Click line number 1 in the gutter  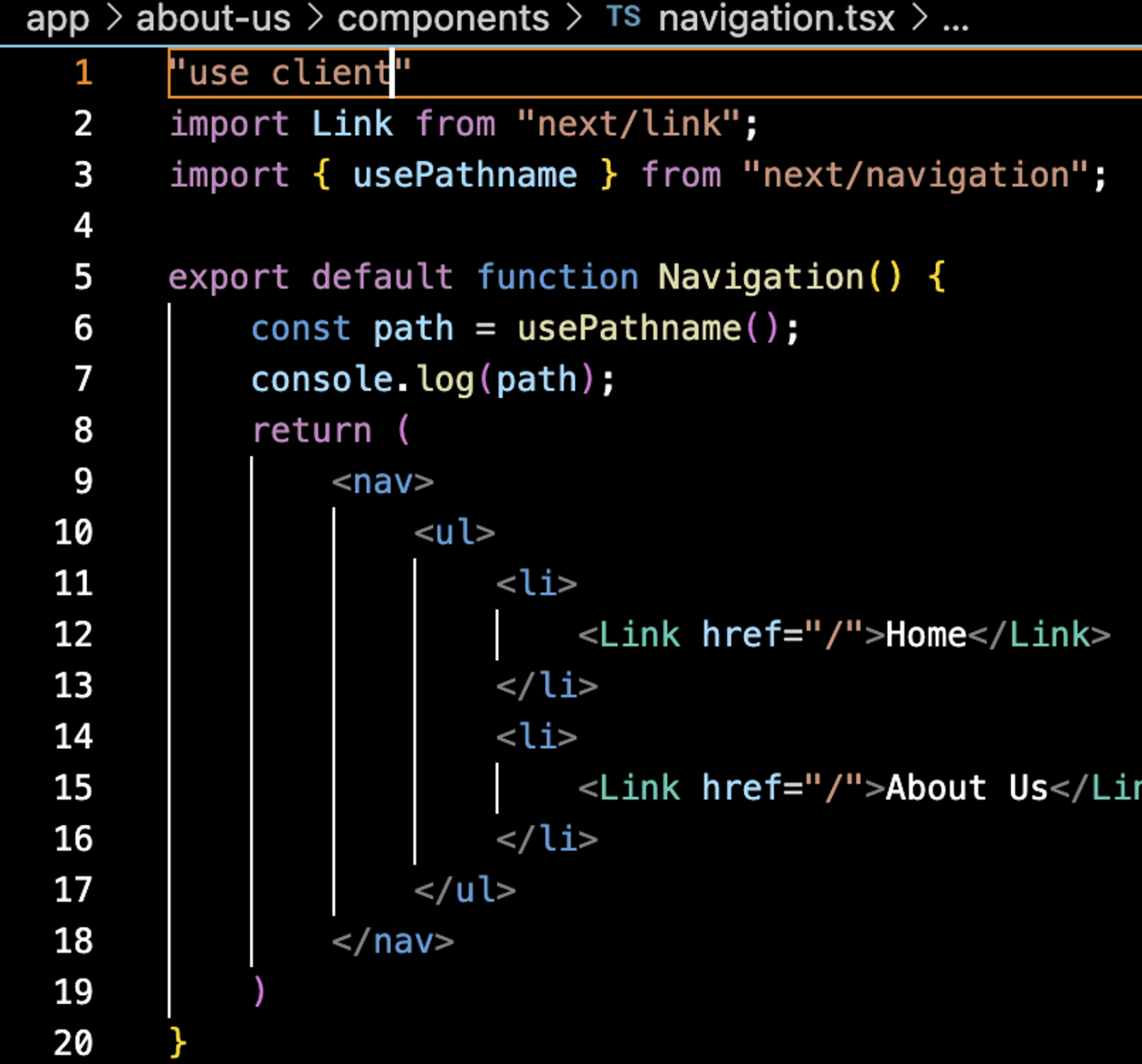[84, 73]
